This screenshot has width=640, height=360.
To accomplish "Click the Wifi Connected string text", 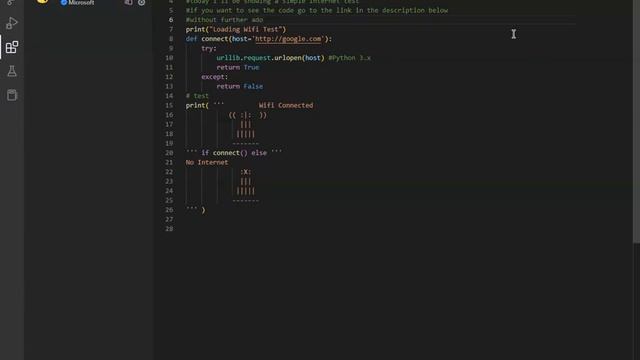I will coord(286,105).
